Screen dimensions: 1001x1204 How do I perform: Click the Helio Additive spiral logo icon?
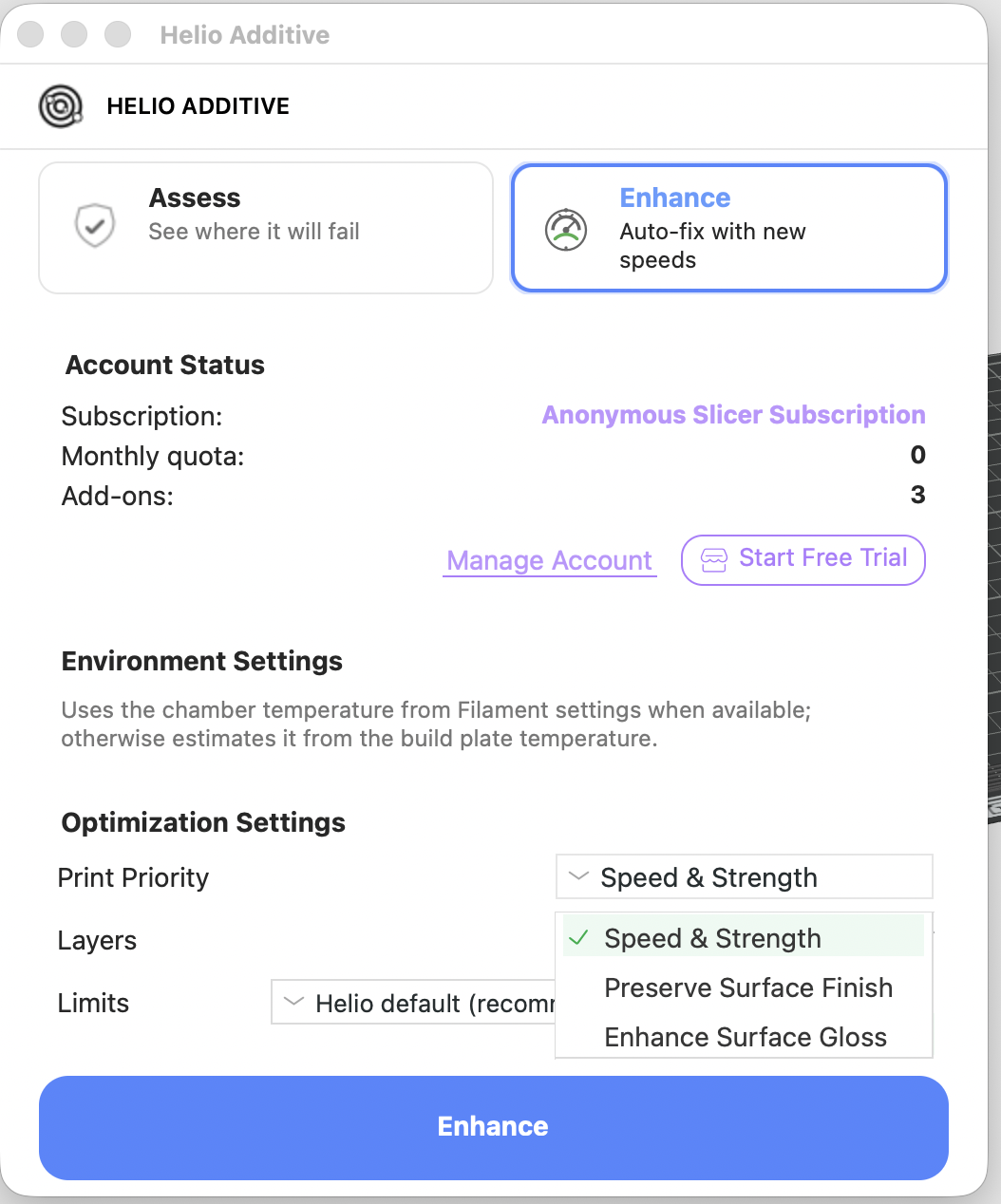(61, 106)
